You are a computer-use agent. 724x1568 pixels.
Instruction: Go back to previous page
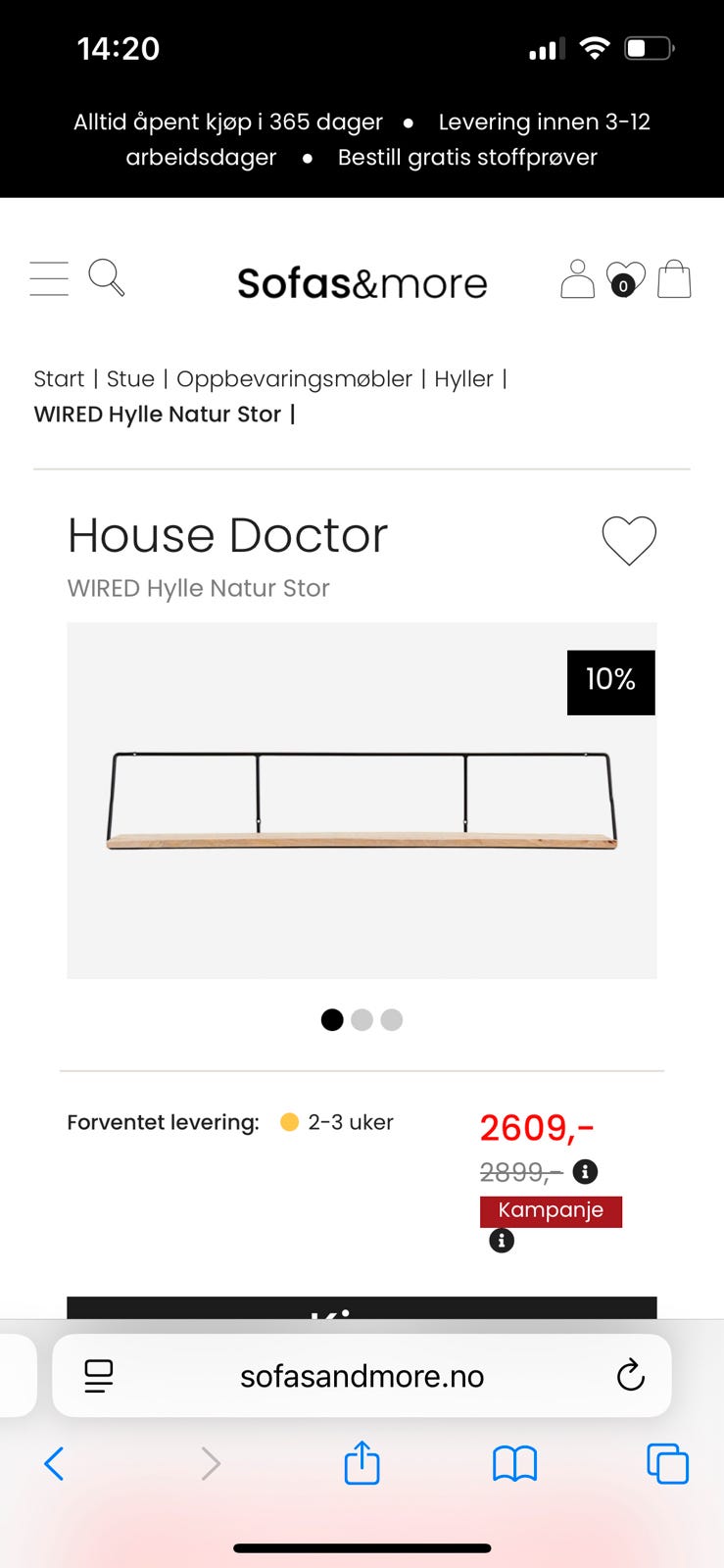pyautogui.click(x=55, y=1464)
